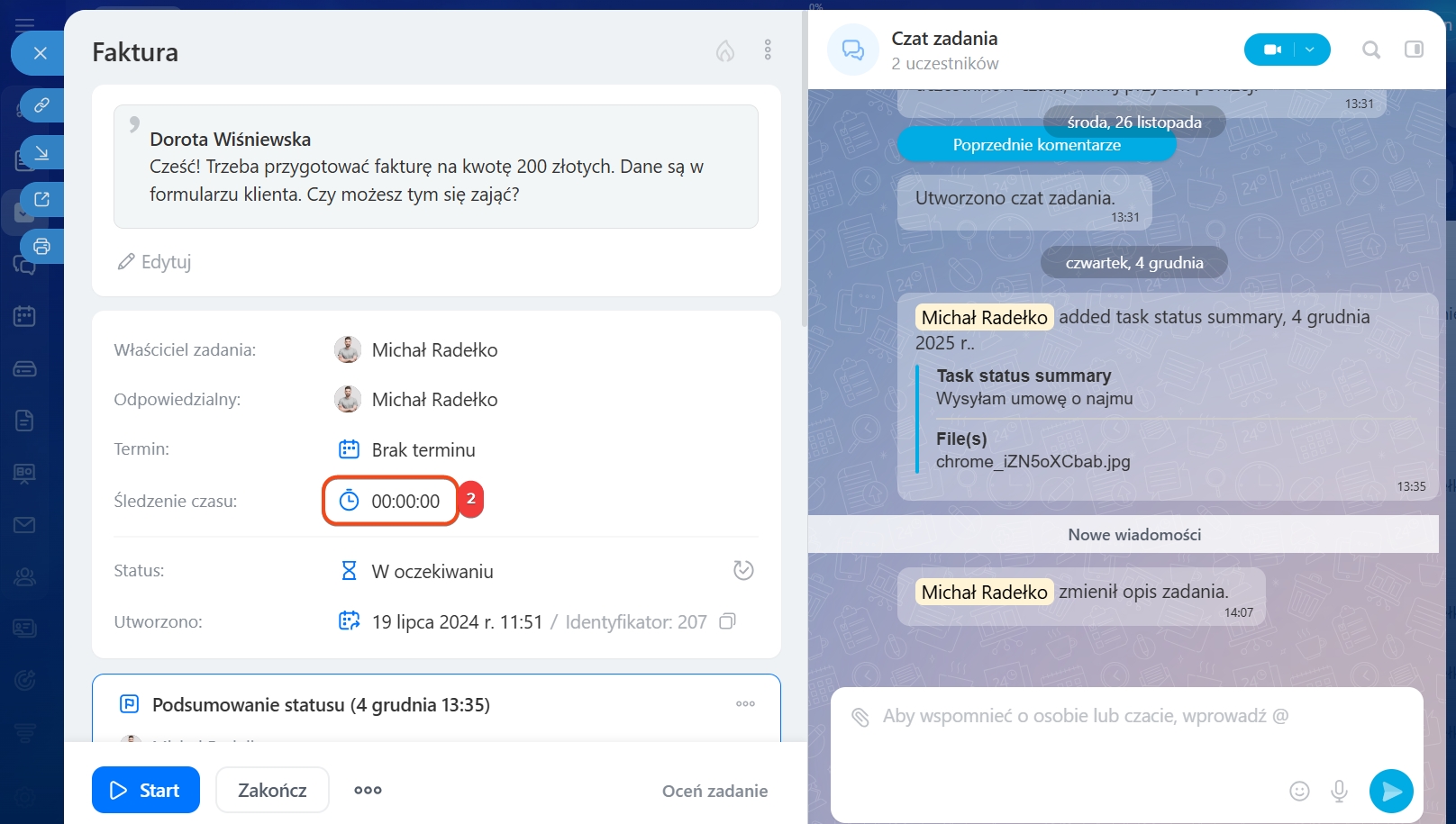Viewport: 1456px width, 824px height.
Task: Expand the video call dropdown arrow
Action: pyautogui.click(x=1311, y=50)
